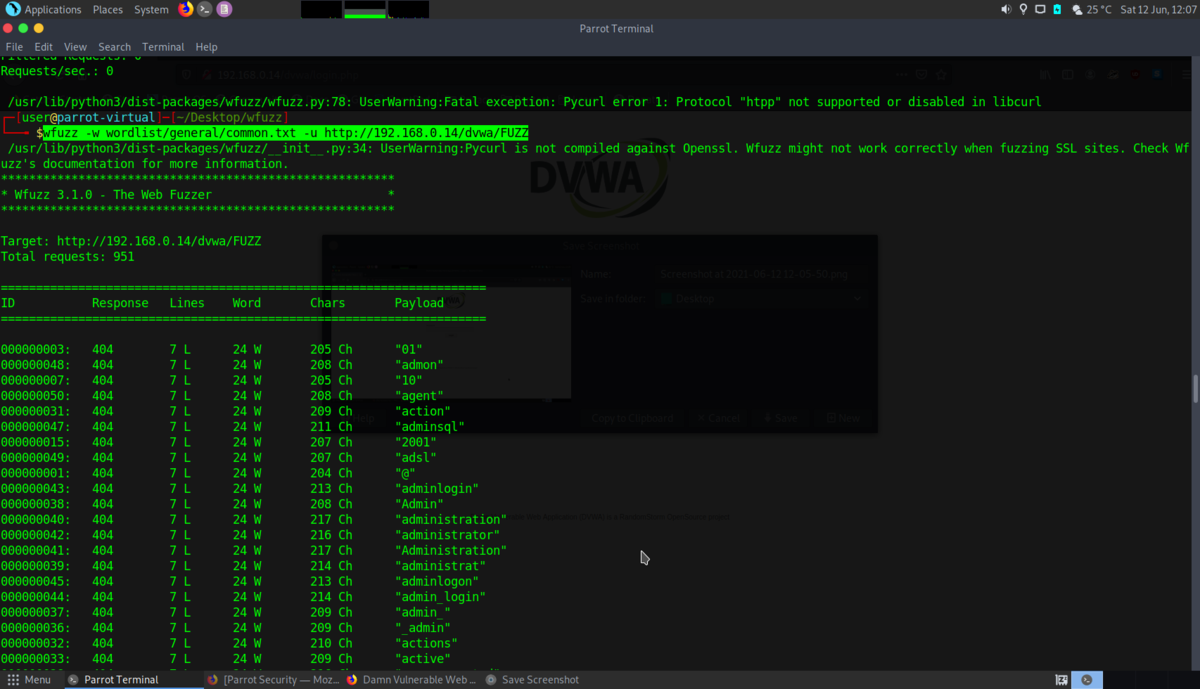Click the green window button
The image size is (1200, 689).
coord(24,28)
